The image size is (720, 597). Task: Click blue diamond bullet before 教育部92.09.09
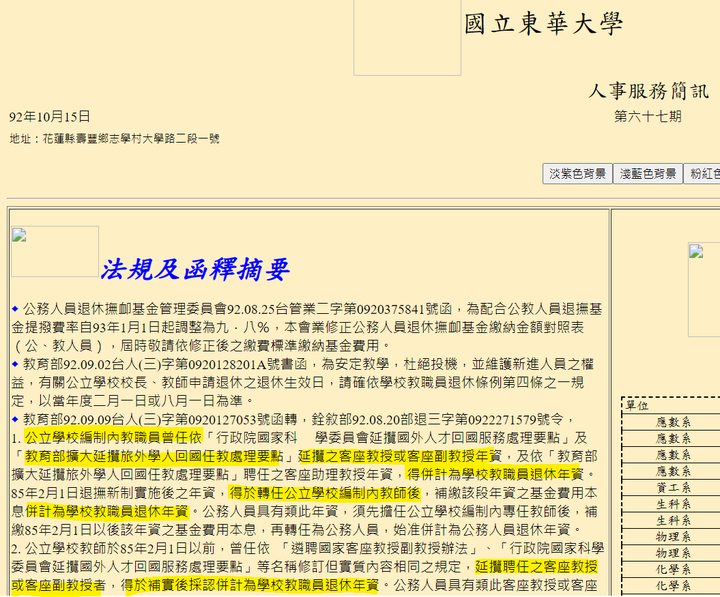pyautogui.click(x=15, y=419)
